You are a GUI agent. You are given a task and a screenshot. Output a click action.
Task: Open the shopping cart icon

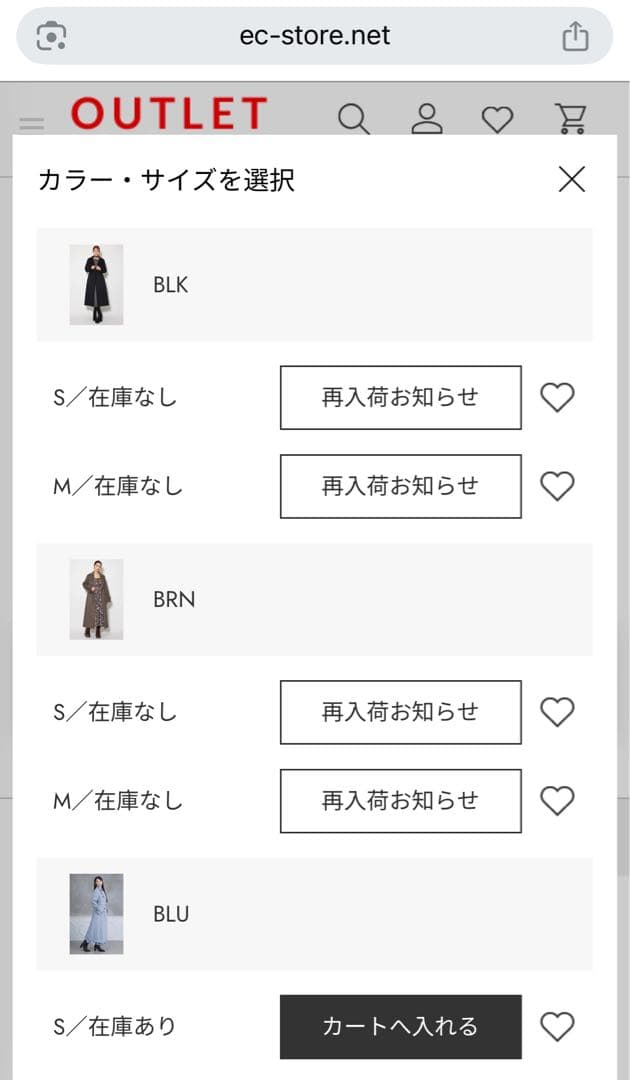click(571, 119)
